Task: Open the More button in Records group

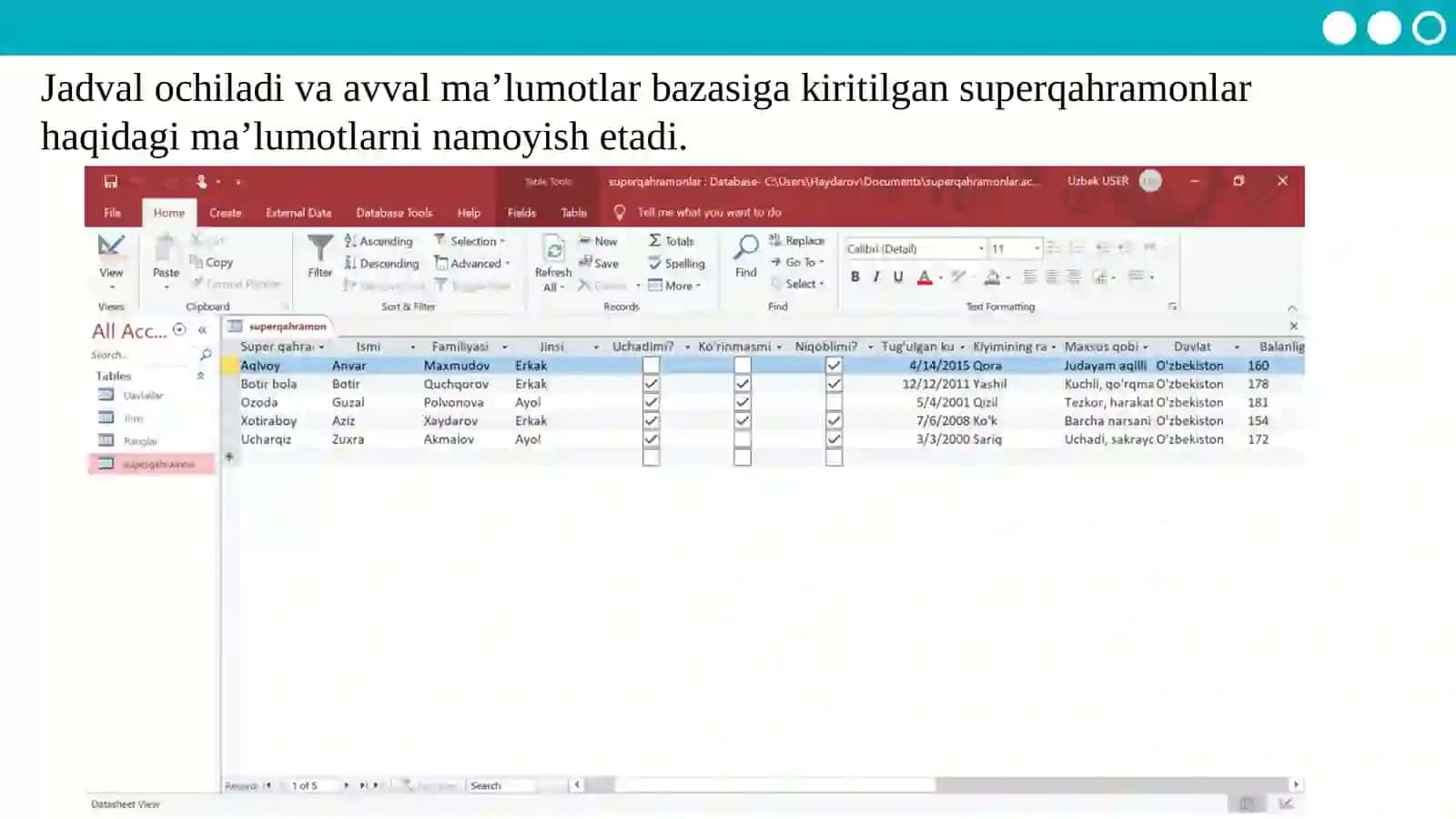Action: [x=674, y=285]
